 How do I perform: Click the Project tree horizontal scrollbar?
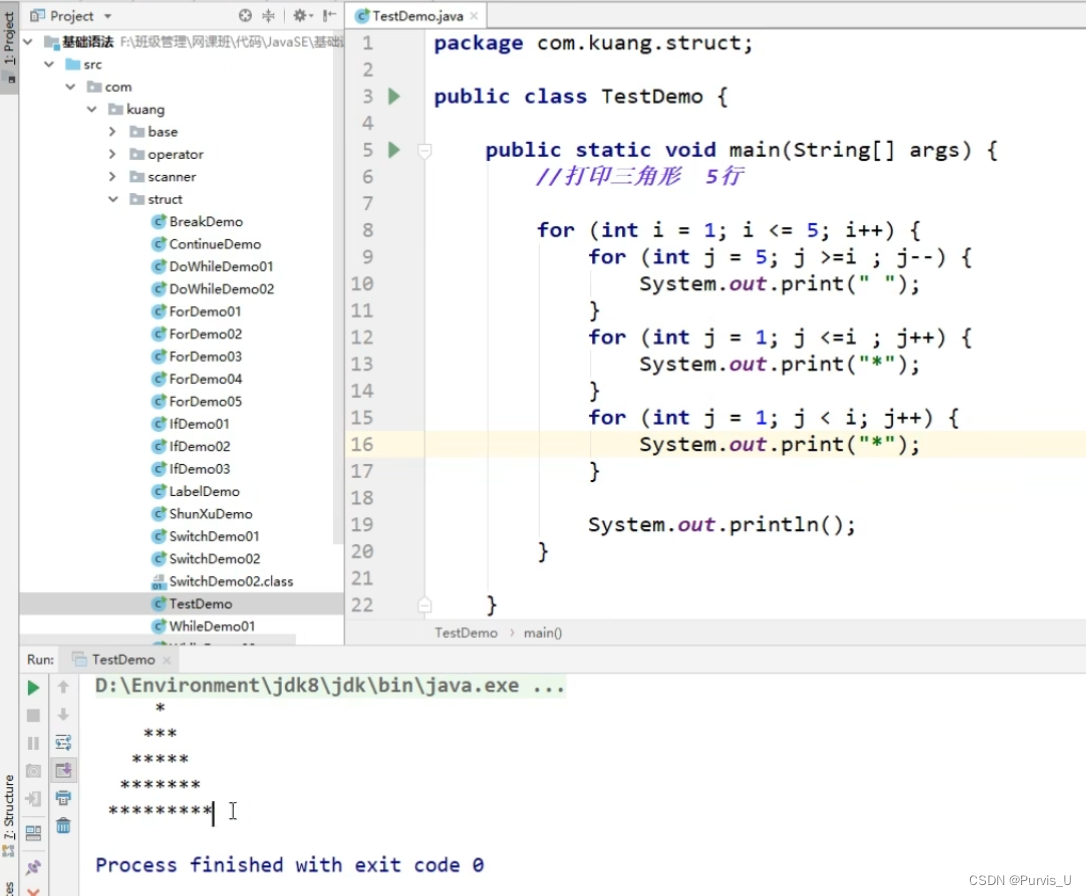point(158,639)
